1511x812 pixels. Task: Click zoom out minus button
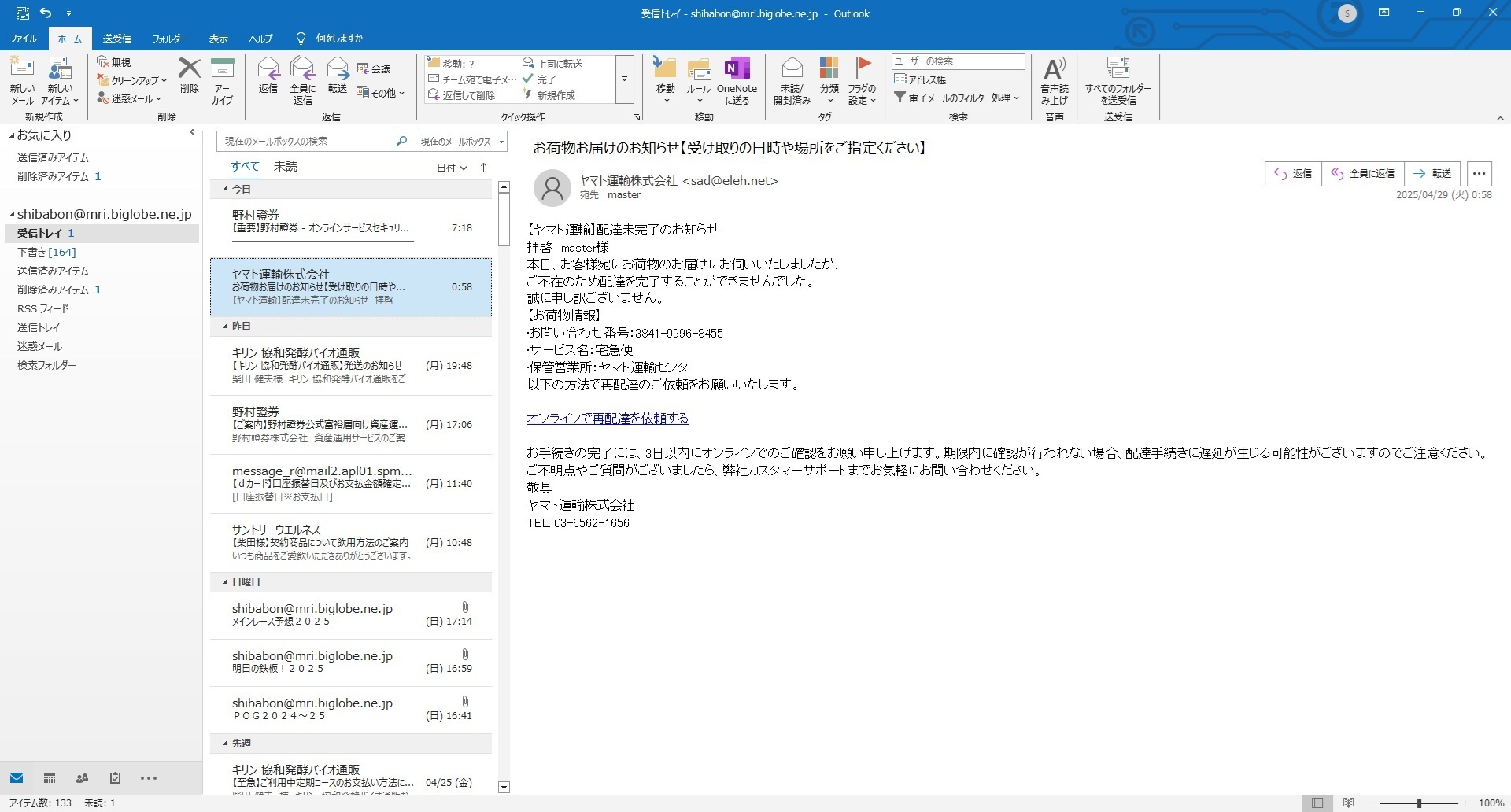pos(1372,803)
